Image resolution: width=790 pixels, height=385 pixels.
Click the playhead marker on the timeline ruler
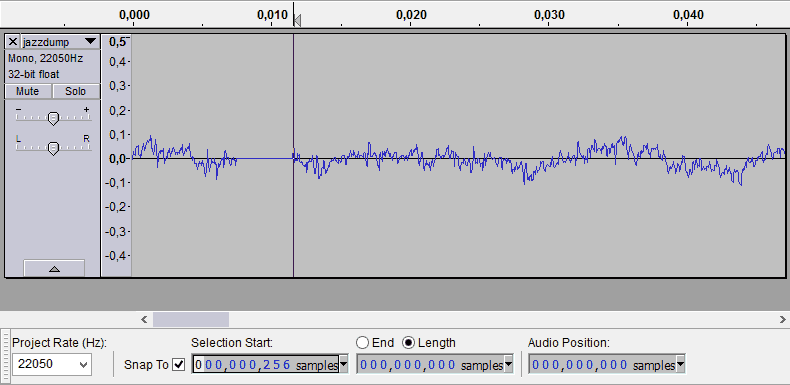click(297, 20)
